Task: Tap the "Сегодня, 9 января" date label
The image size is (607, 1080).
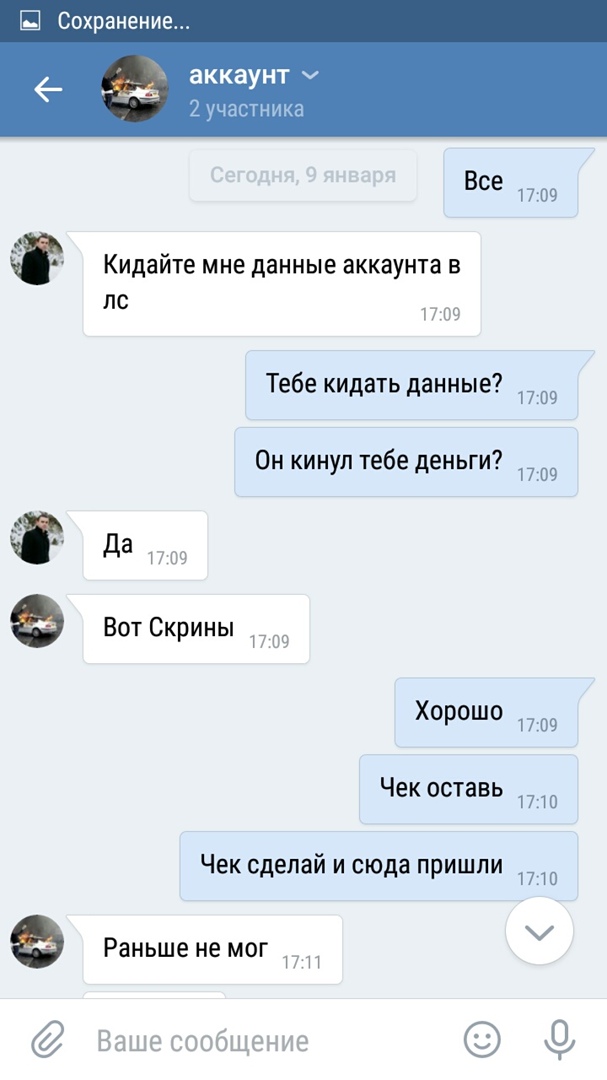Action: tap(302, 175)
